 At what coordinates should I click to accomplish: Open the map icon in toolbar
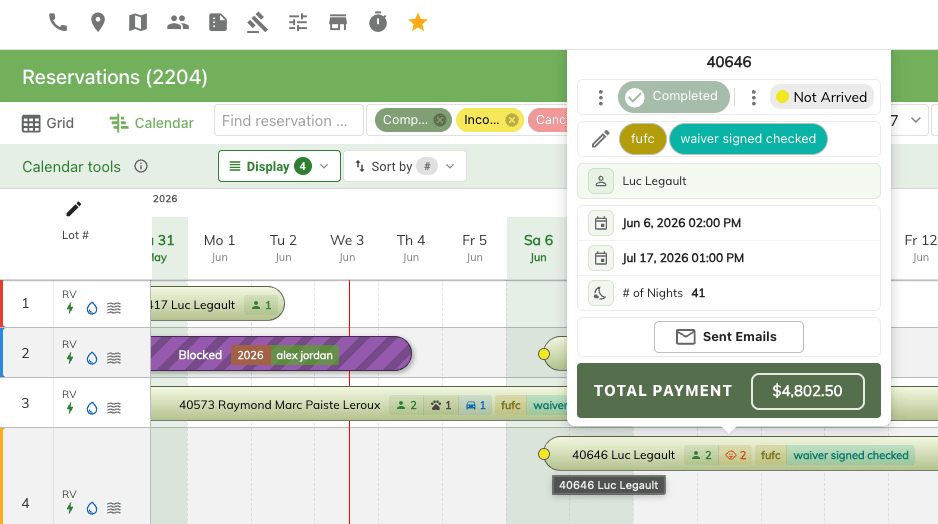(138, 23)
